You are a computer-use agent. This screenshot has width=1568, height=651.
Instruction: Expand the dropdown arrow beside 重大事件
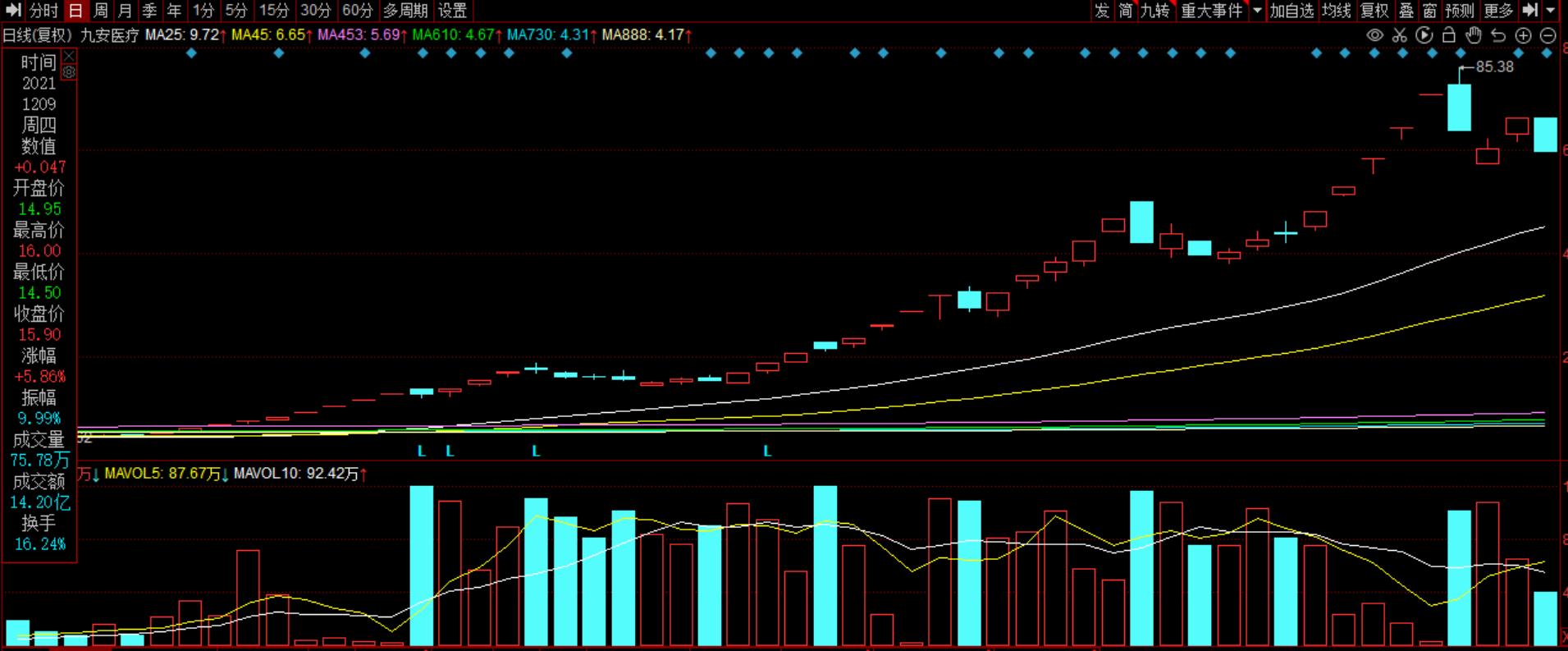[1257, 11]
